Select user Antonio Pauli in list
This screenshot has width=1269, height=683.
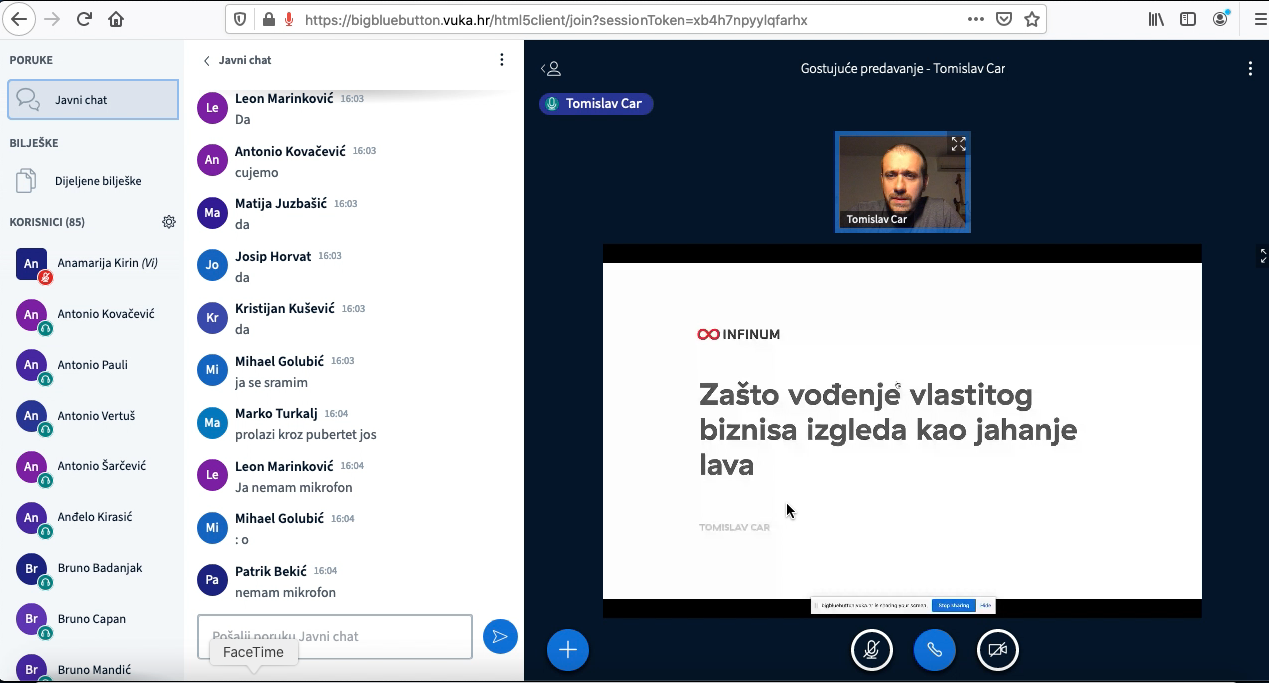(92, 365)
